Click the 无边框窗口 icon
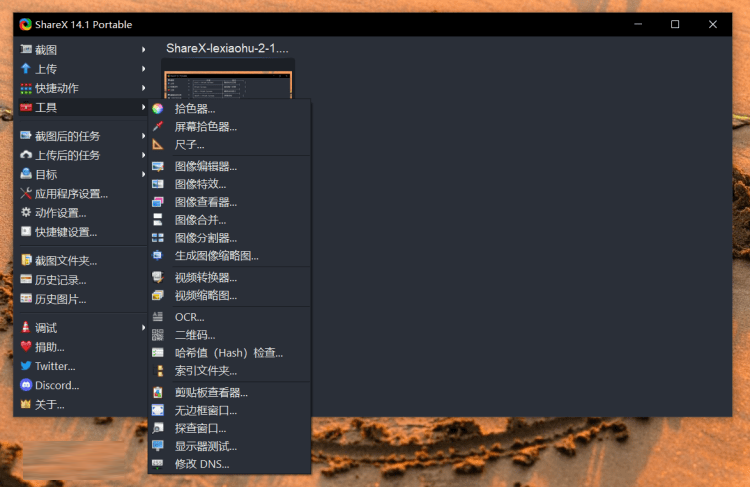 tap(157, 410)
